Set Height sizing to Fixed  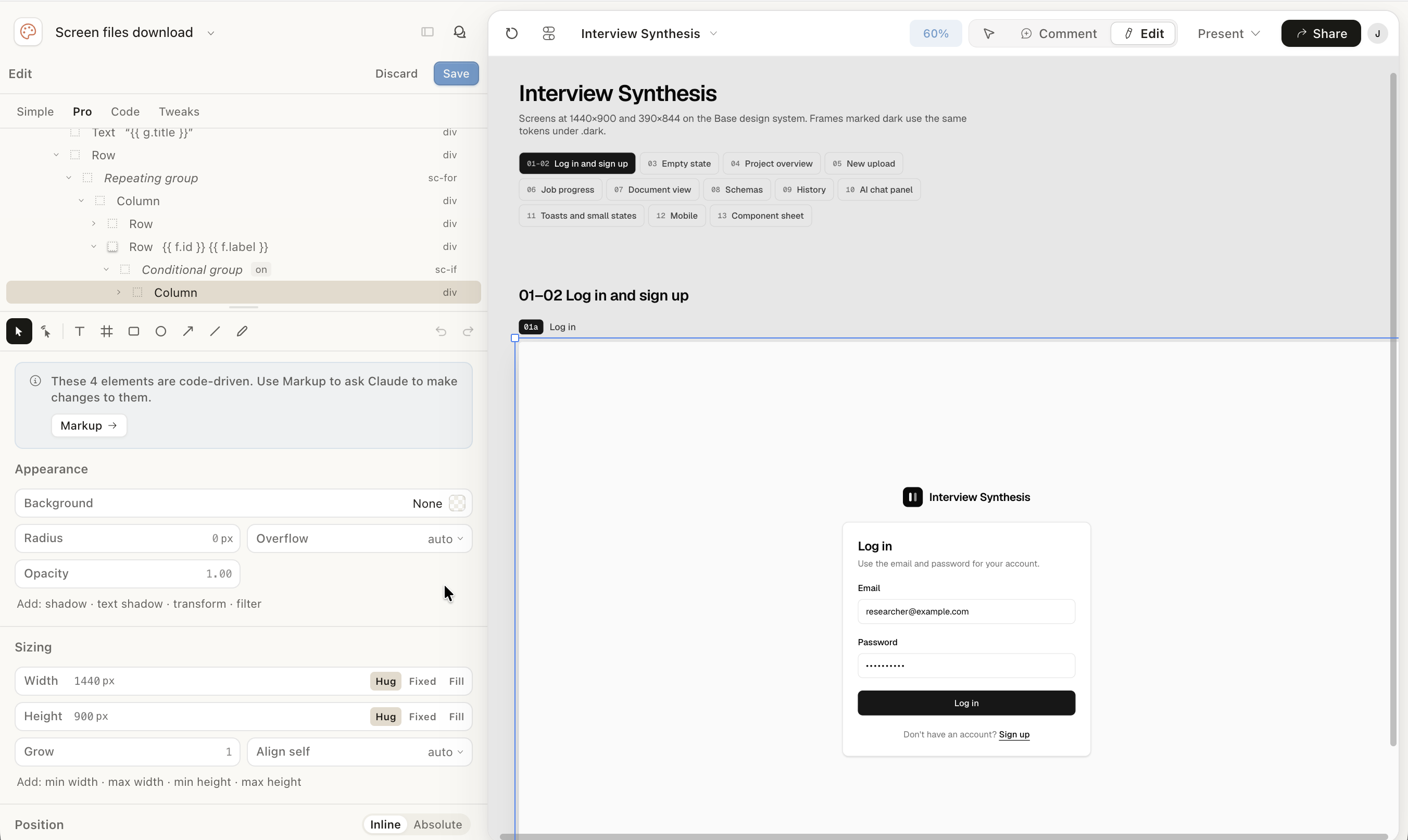pyautogui.click(x=422, y=717)
